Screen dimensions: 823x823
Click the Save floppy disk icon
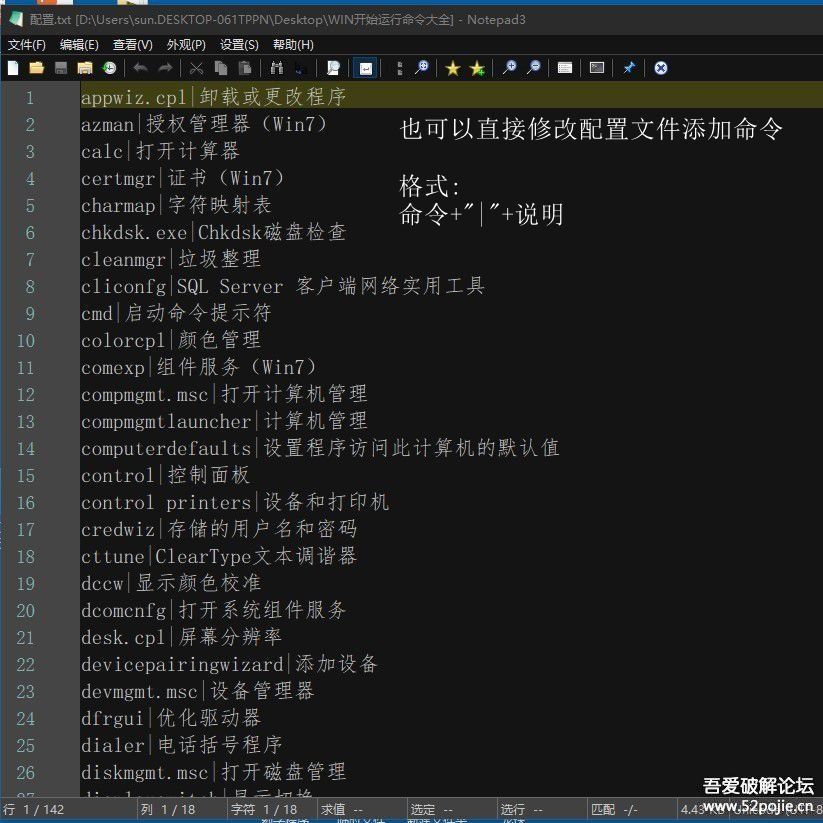click(61, 68)
